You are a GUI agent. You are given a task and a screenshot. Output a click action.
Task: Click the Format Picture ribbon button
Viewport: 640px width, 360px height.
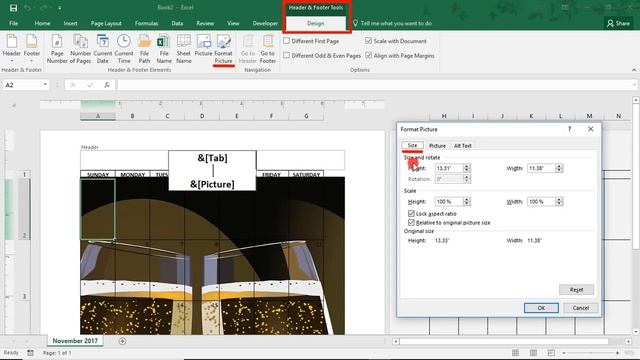(223, 49)
